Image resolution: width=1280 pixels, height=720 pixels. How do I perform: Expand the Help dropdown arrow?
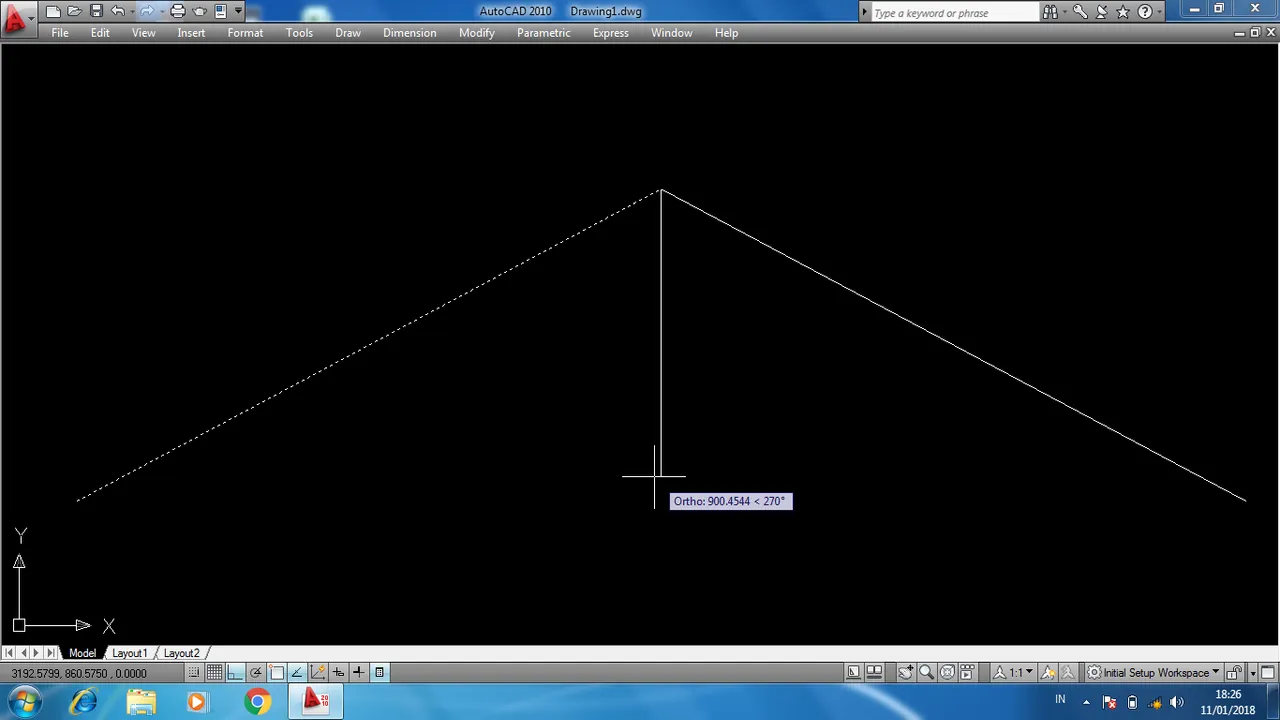(x=1159, y=12)
